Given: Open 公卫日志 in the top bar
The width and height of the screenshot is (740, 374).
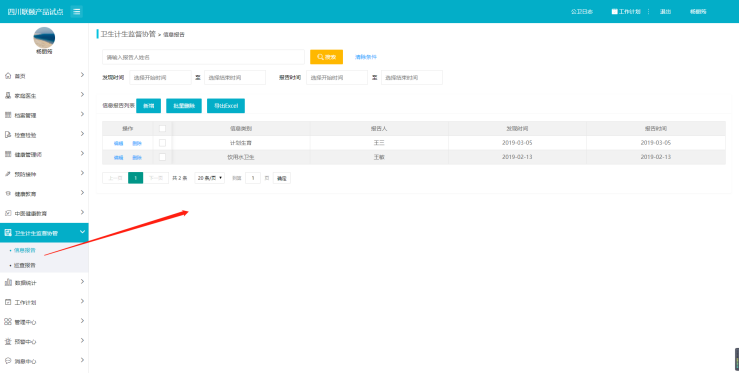Looking at the screenshot, I should [x=581, y=12].
